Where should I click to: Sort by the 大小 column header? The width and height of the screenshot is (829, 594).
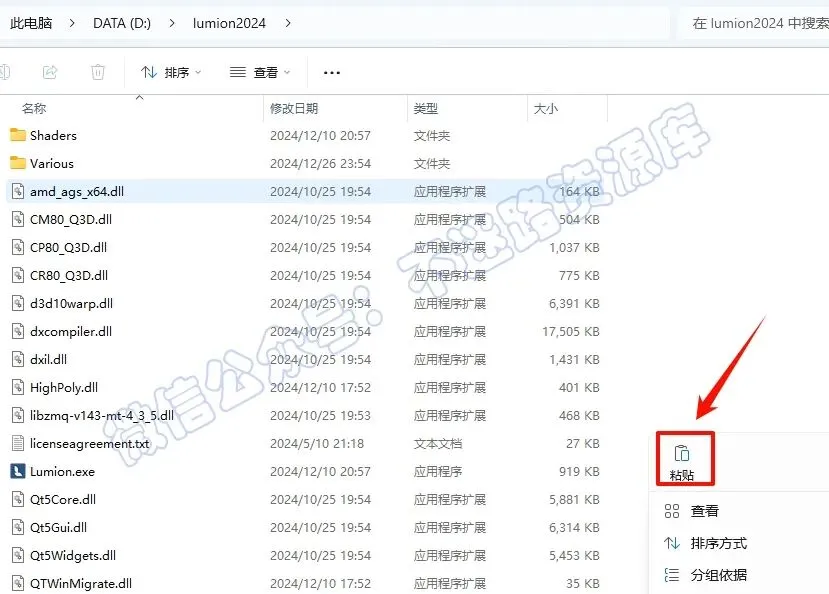[546, 108]
